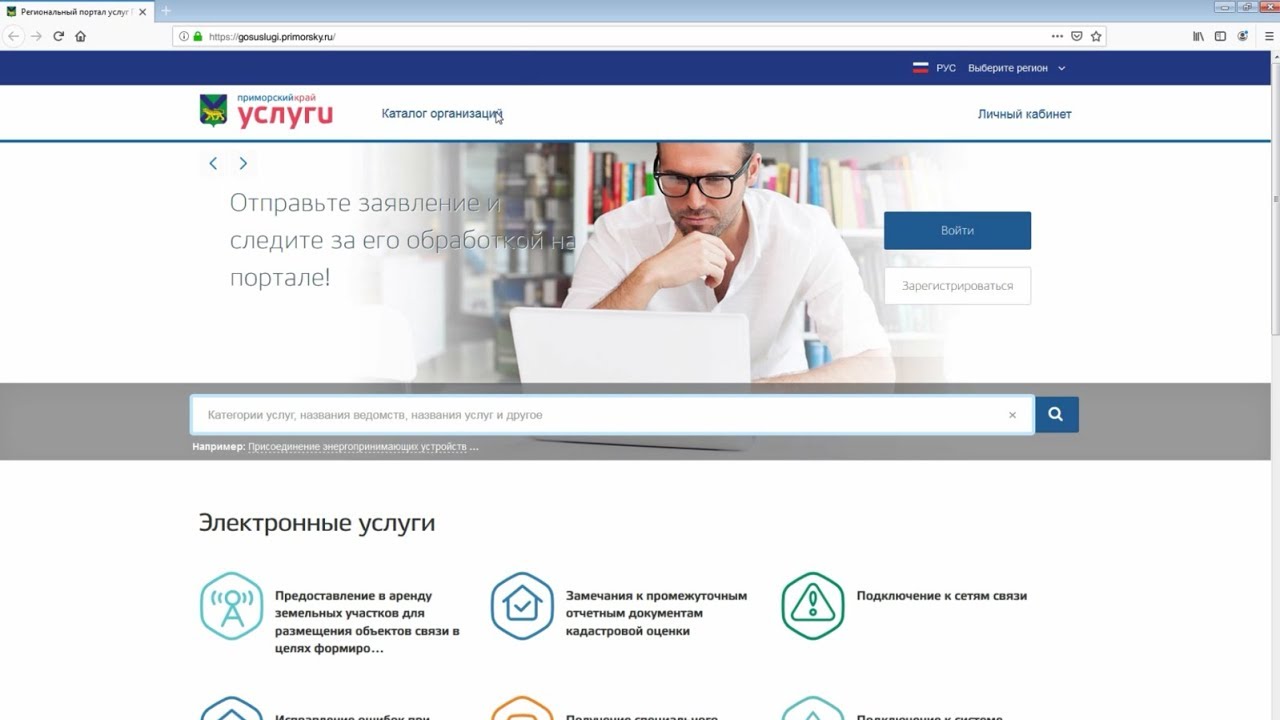Click banner text Отправьте заявление и следите
This screenshot has height=720, width=1280.
point(403,240)
